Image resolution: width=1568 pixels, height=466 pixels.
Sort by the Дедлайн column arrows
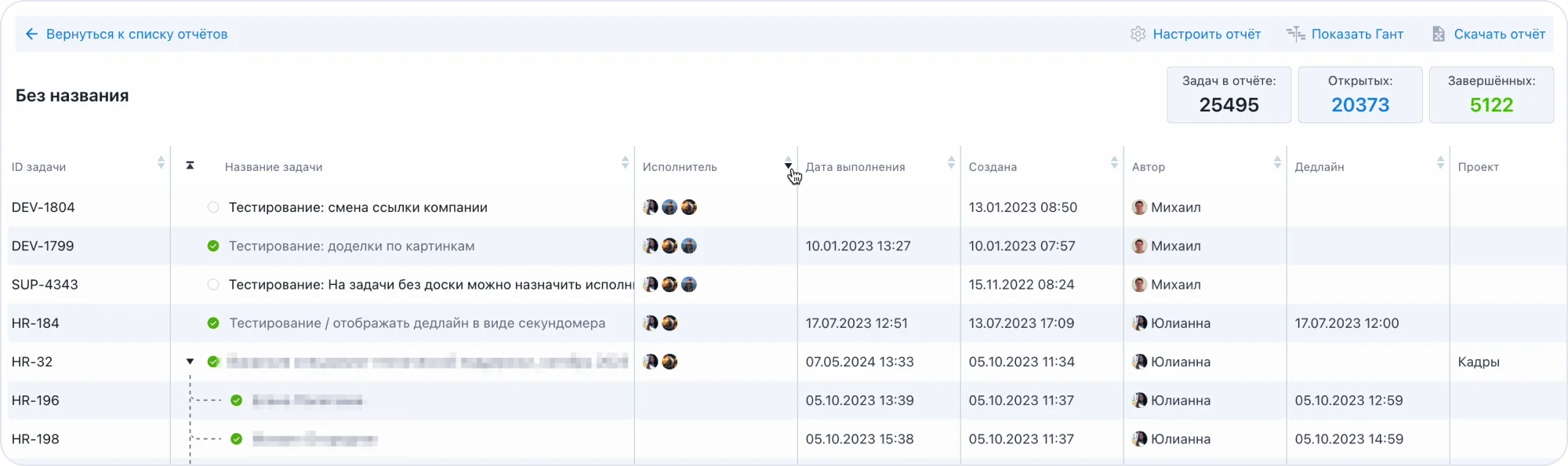click(1440, 162)
